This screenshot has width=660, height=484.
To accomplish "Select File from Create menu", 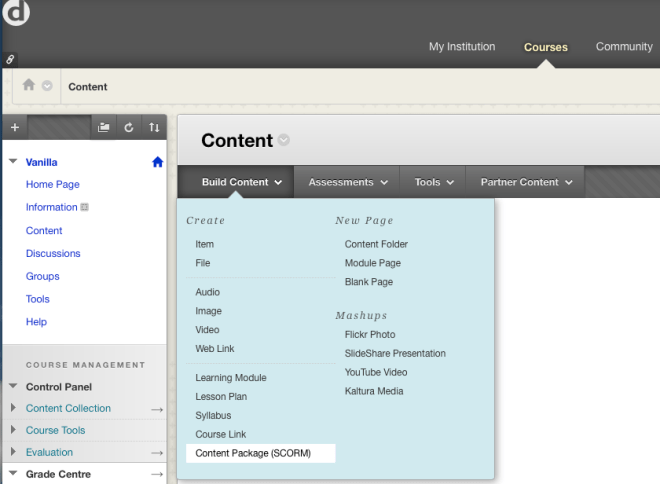I will pos(202,263).
